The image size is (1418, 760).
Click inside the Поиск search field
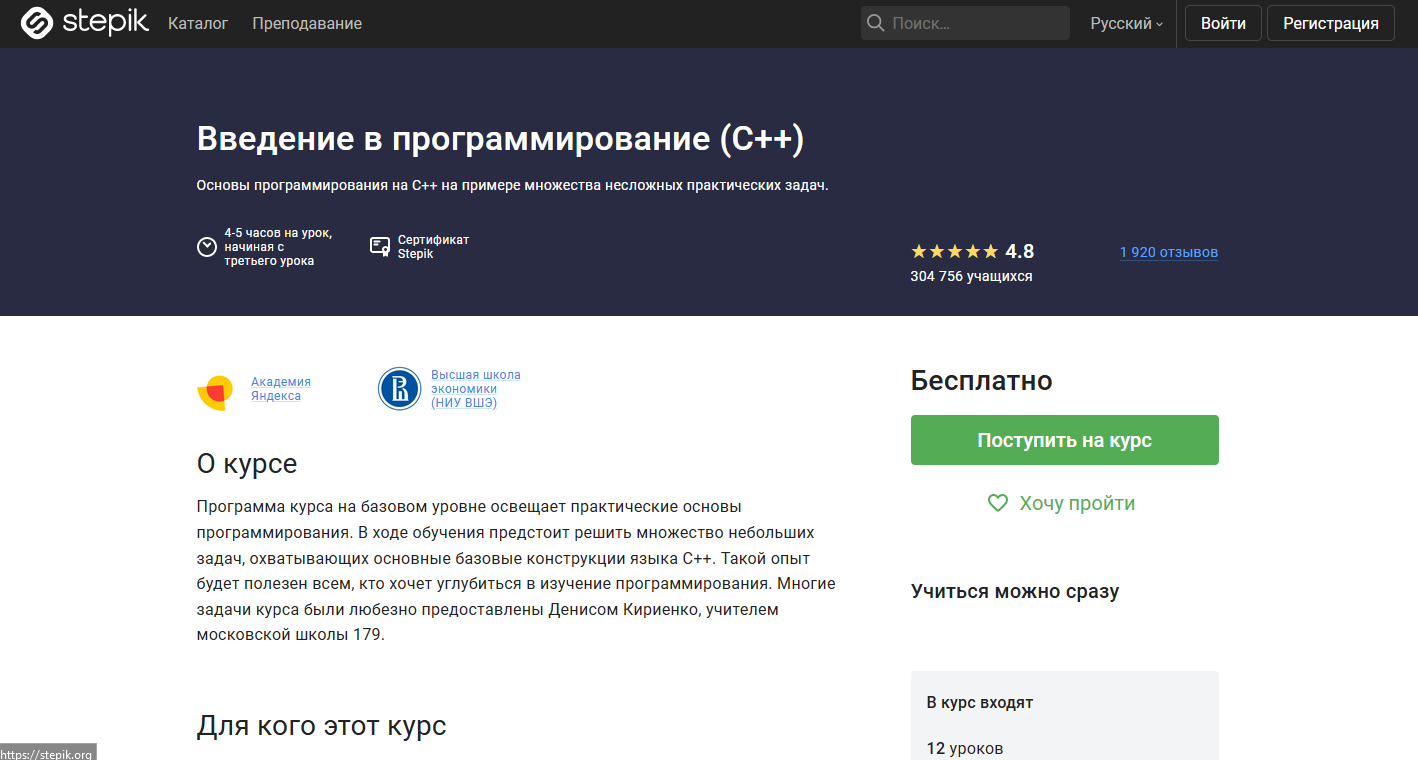[965, 22]
